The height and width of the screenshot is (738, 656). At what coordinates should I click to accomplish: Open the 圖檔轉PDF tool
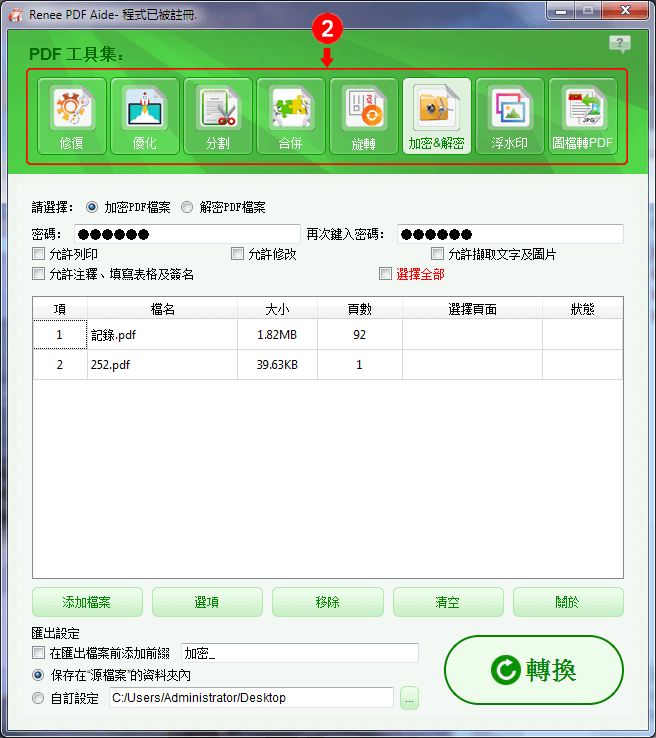583,116
